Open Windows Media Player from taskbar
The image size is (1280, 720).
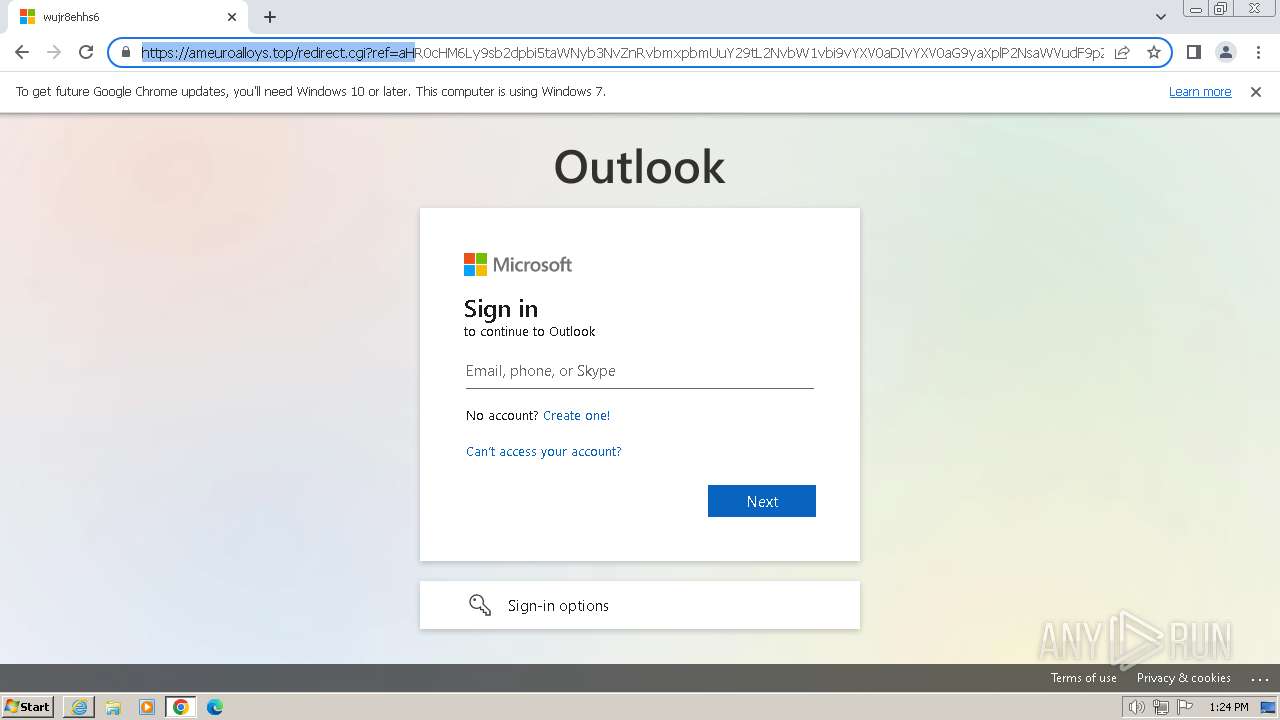pyautogui.click(x=147, y=707)
